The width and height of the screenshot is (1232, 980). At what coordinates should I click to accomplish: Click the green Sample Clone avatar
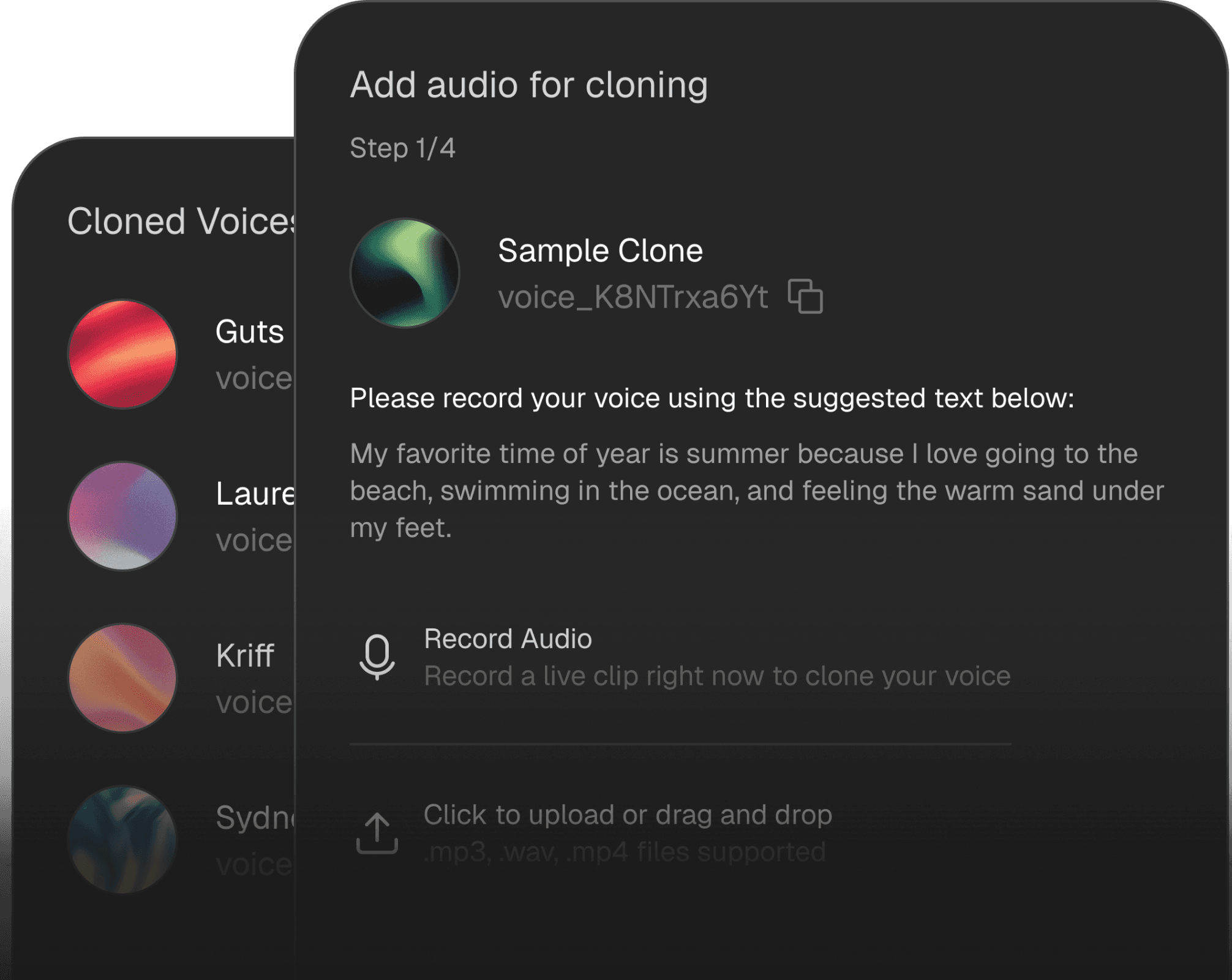tap(405, 273)
